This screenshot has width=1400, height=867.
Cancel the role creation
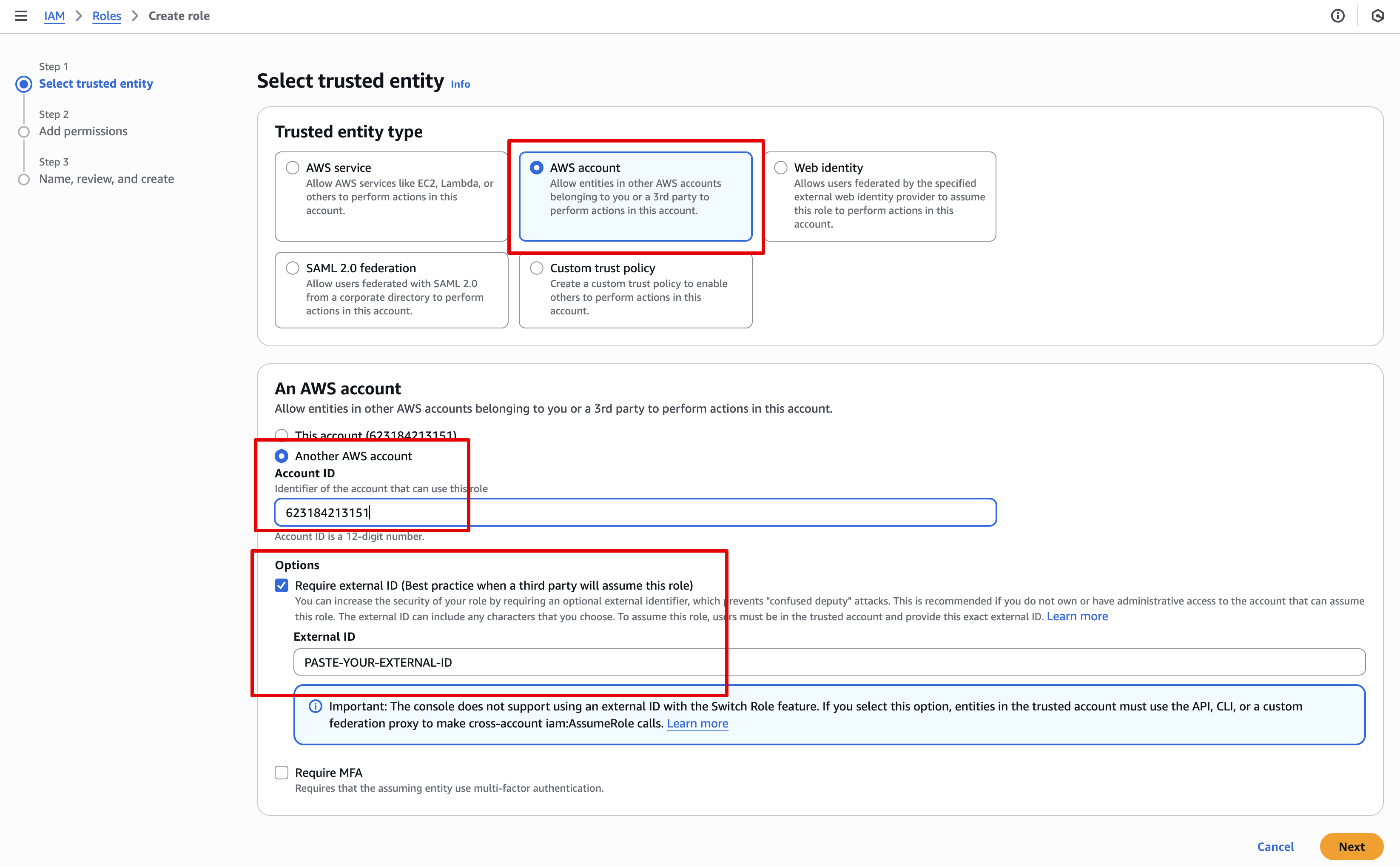click(1276, 846)
